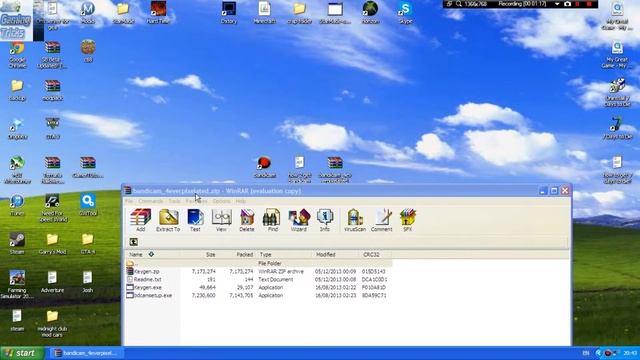Image resolution: width=640 pixels, height=360 pixels.
Task: Click the Add toolbar icon in WinRAR
Action: (140, 220)
